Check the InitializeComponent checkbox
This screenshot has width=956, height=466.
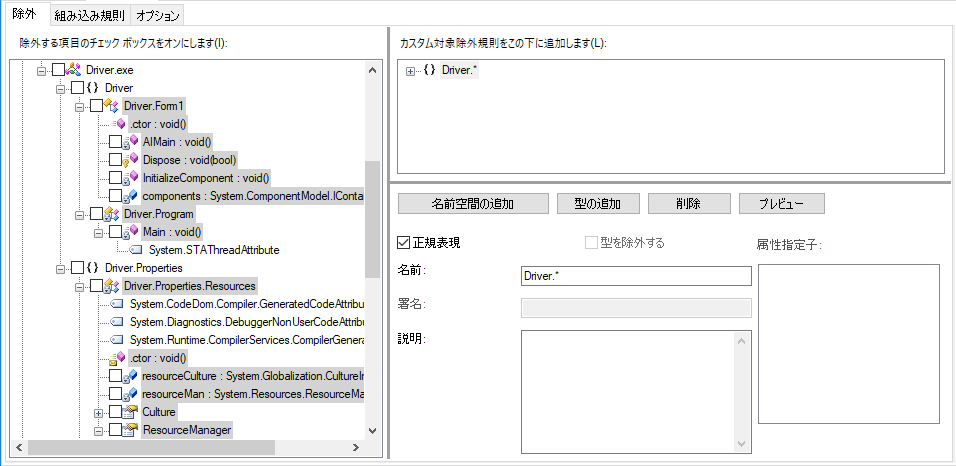click(115, 178)
